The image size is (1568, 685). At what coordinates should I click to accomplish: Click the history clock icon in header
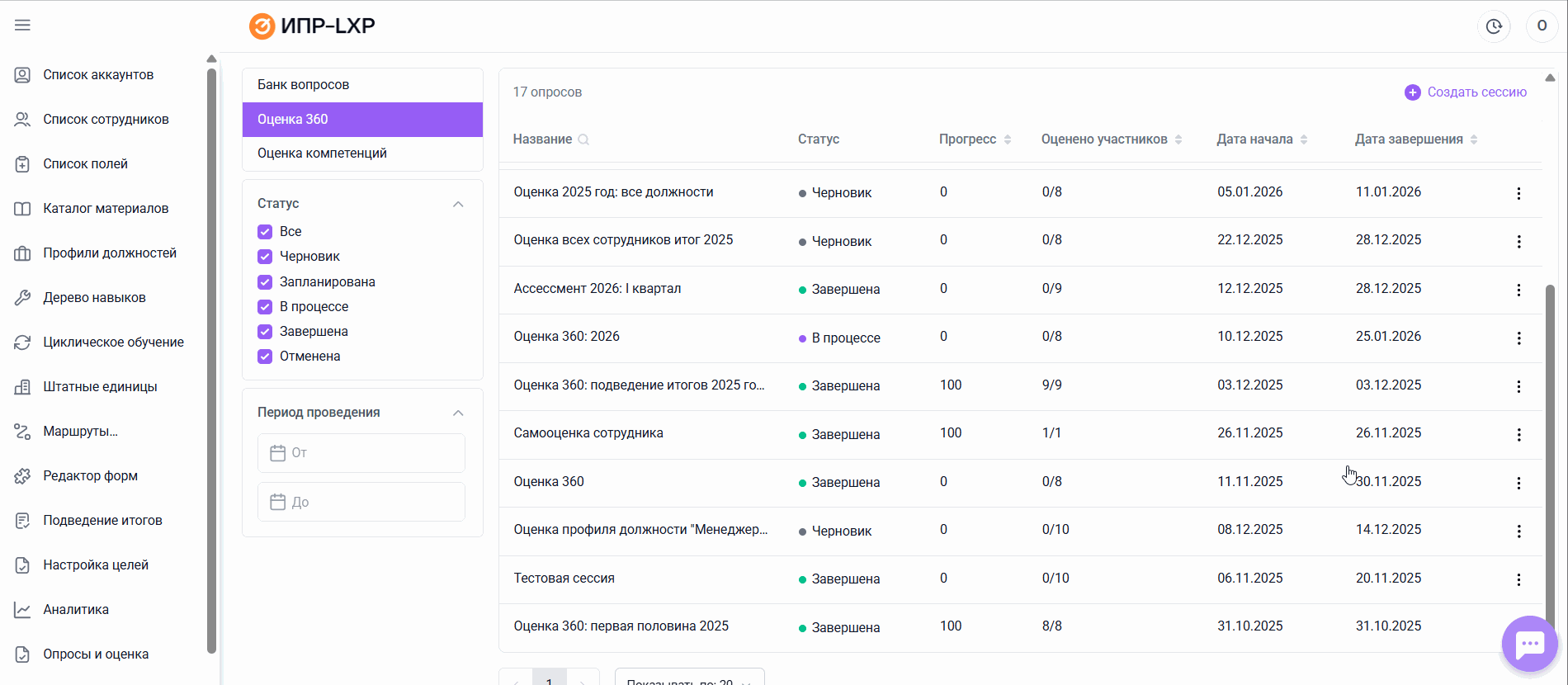click(1494, 26)
